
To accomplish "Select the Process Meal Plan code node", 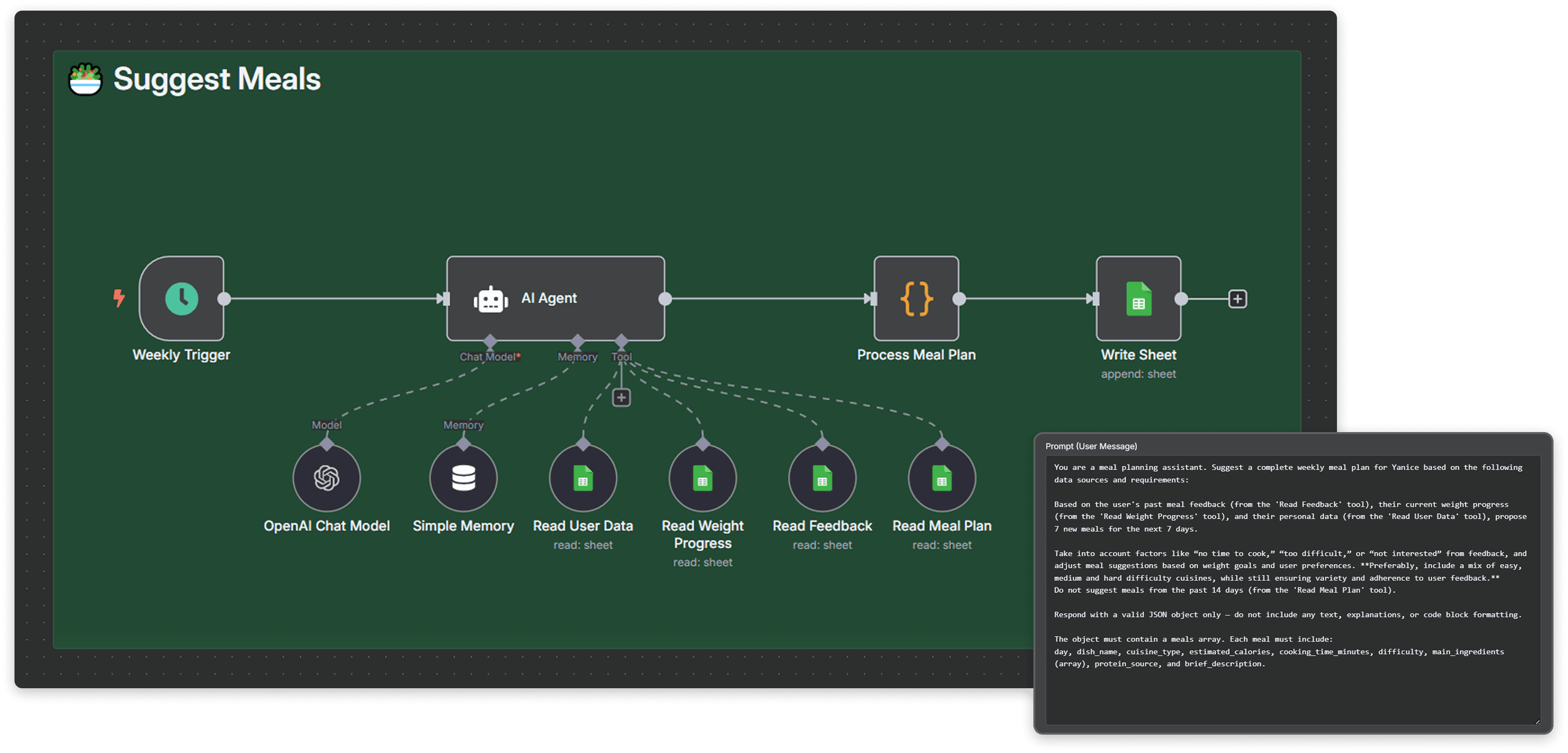I will 916,298.
